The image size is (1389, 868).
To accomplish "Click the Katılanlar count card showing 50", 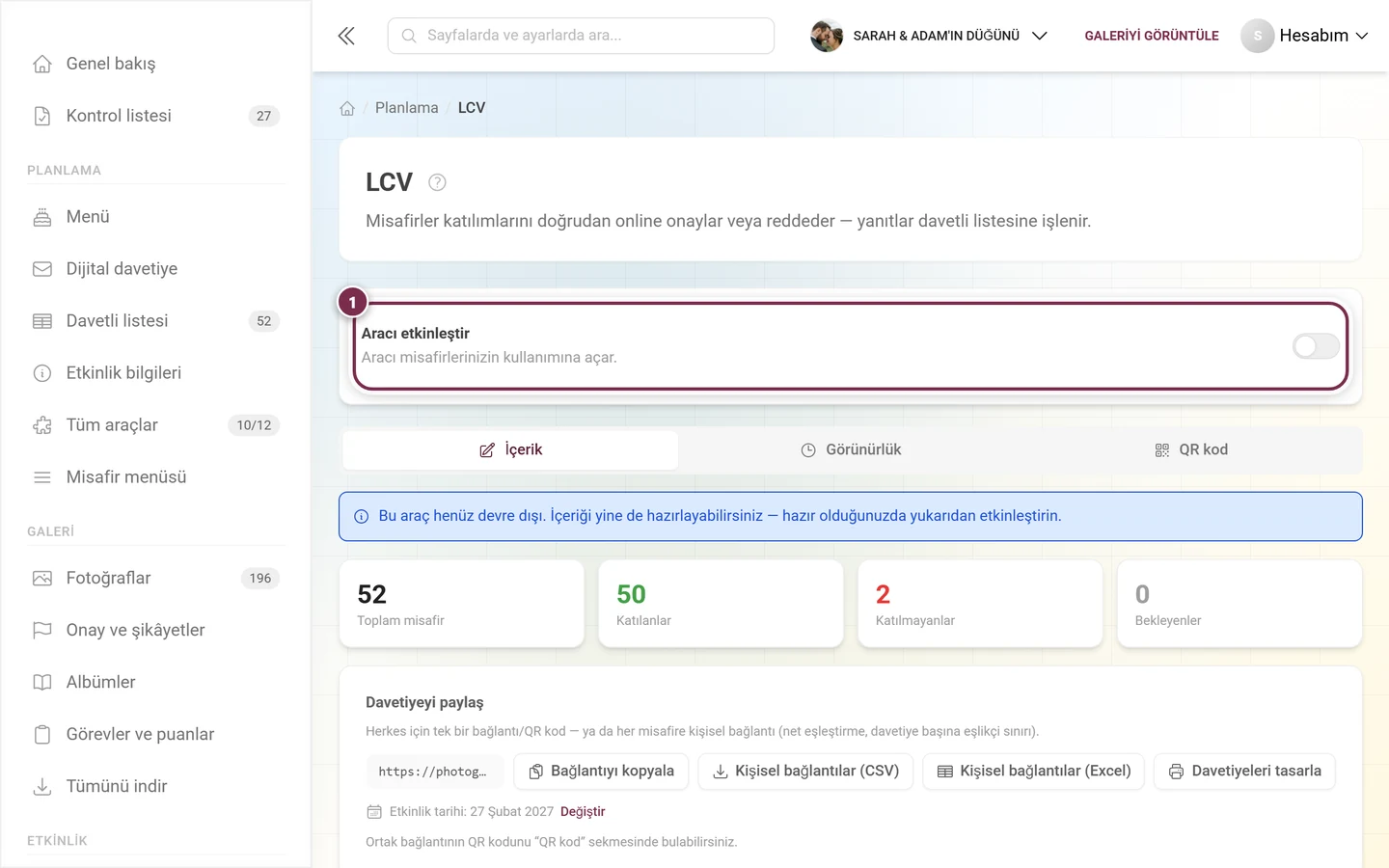I will (x=722, y=604).
